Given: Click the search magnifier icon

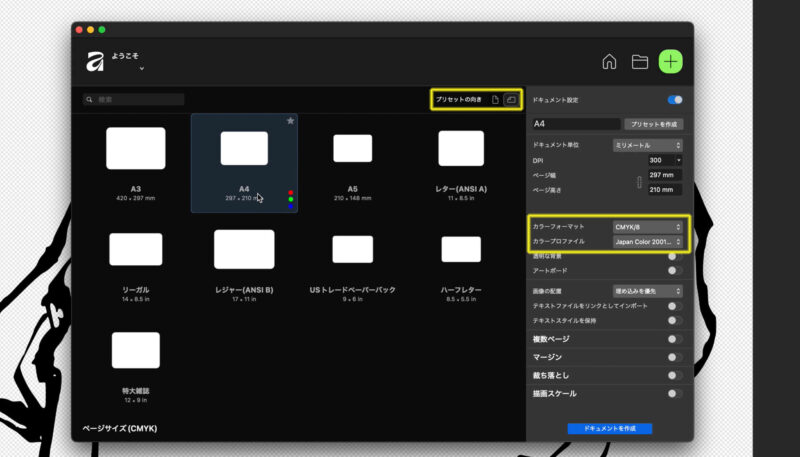Looking at the screenshot, I should (89, 99).
